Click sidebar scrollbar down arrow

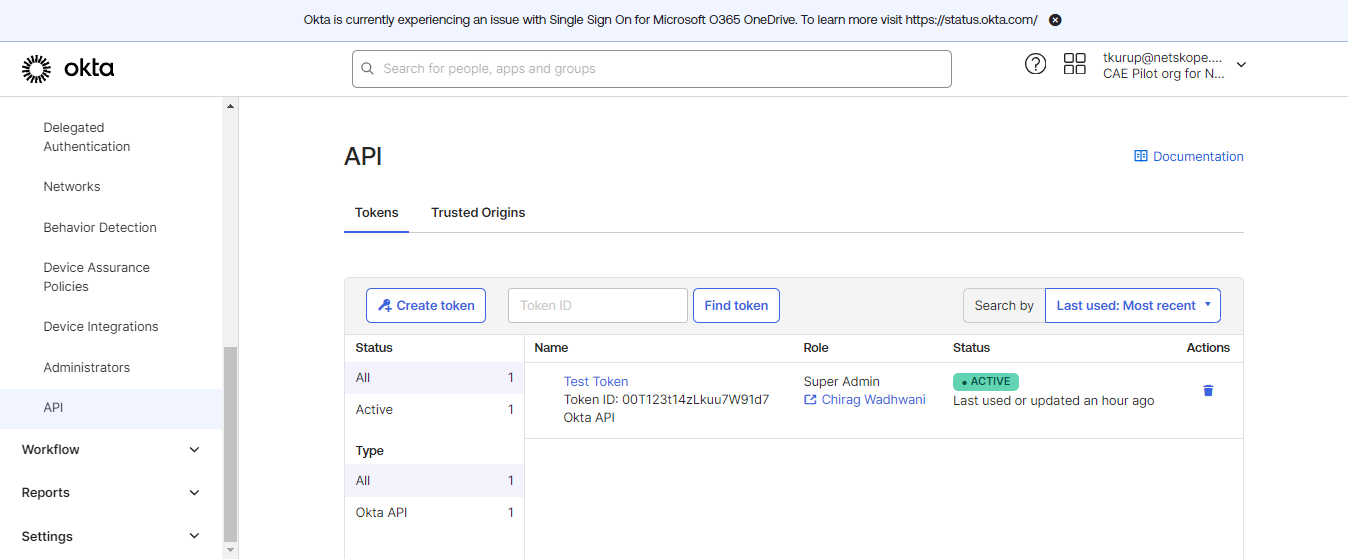[231, 550]
